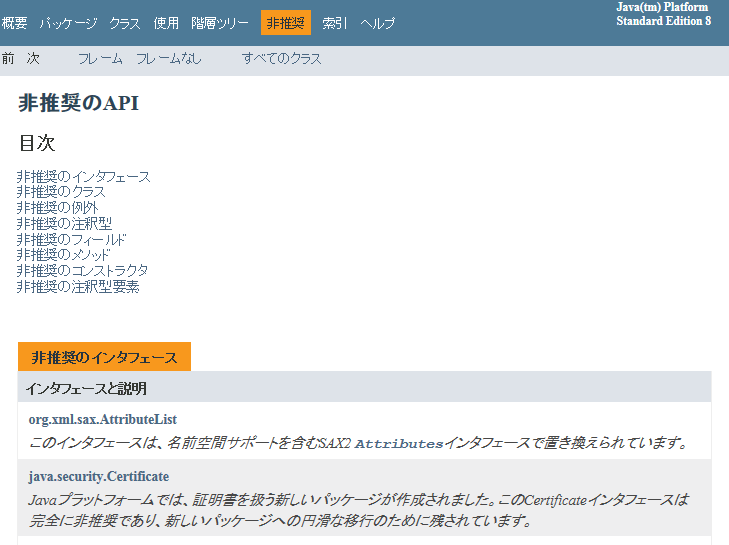Click 前 in the sub-navigation bar
The image size is (729, 545).
[x=8, y=59]
